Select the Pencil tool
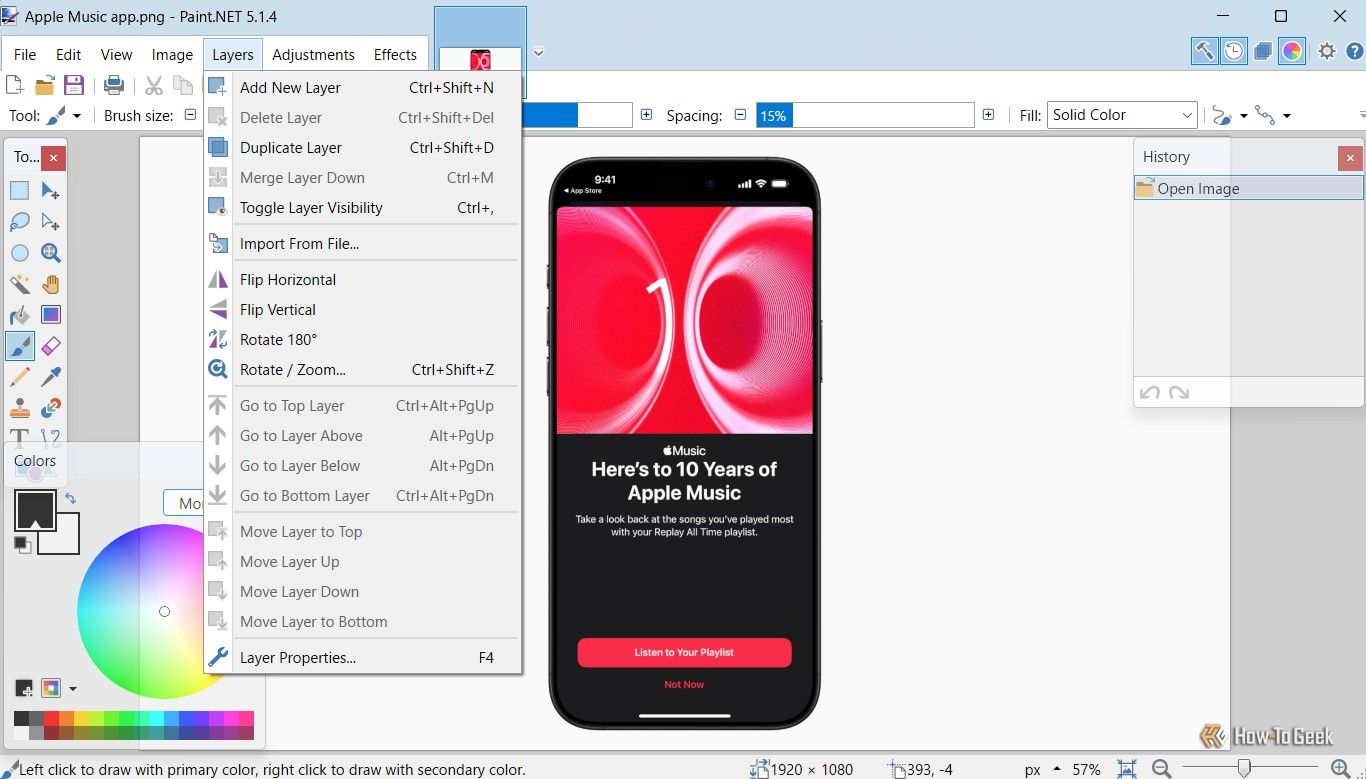The width and height of the screenshot is (1366, 779). coord(19,377)
